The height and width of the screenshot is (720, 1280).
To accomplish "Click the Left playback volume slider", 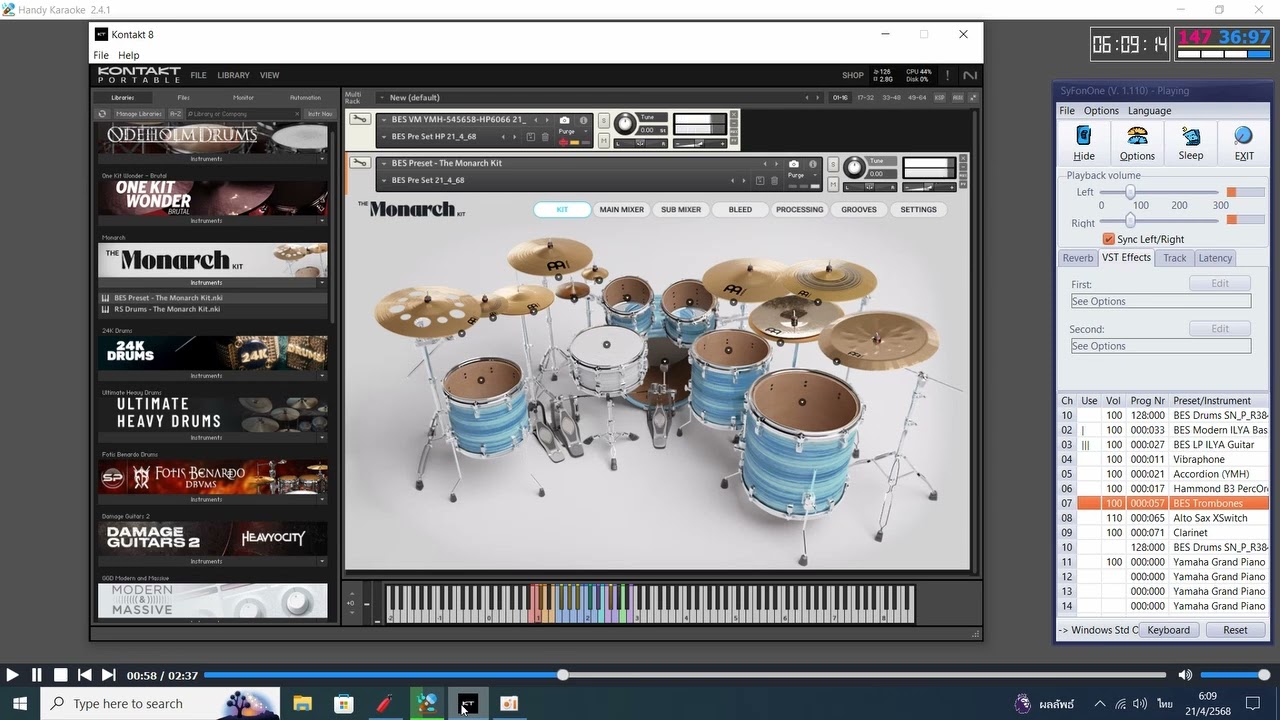I will click(x=1160, y=192).
